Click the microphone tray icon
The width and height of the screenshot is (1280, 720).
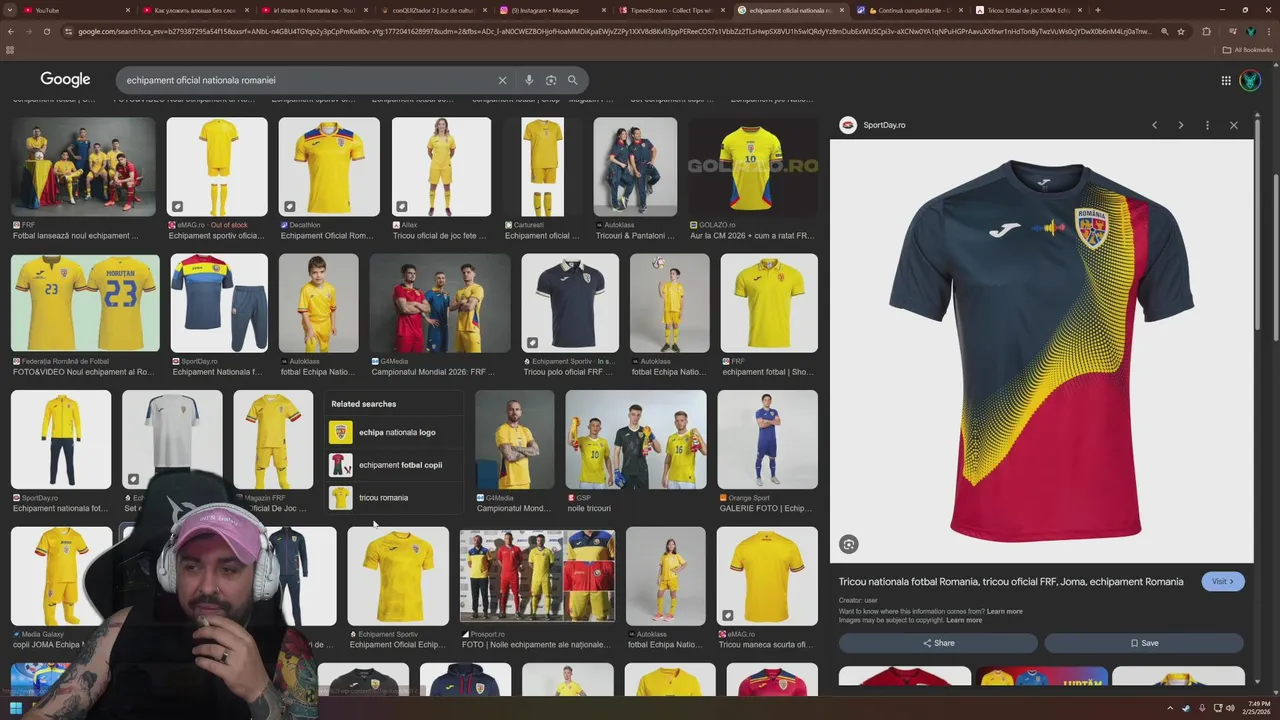[x=1202, y=709]
